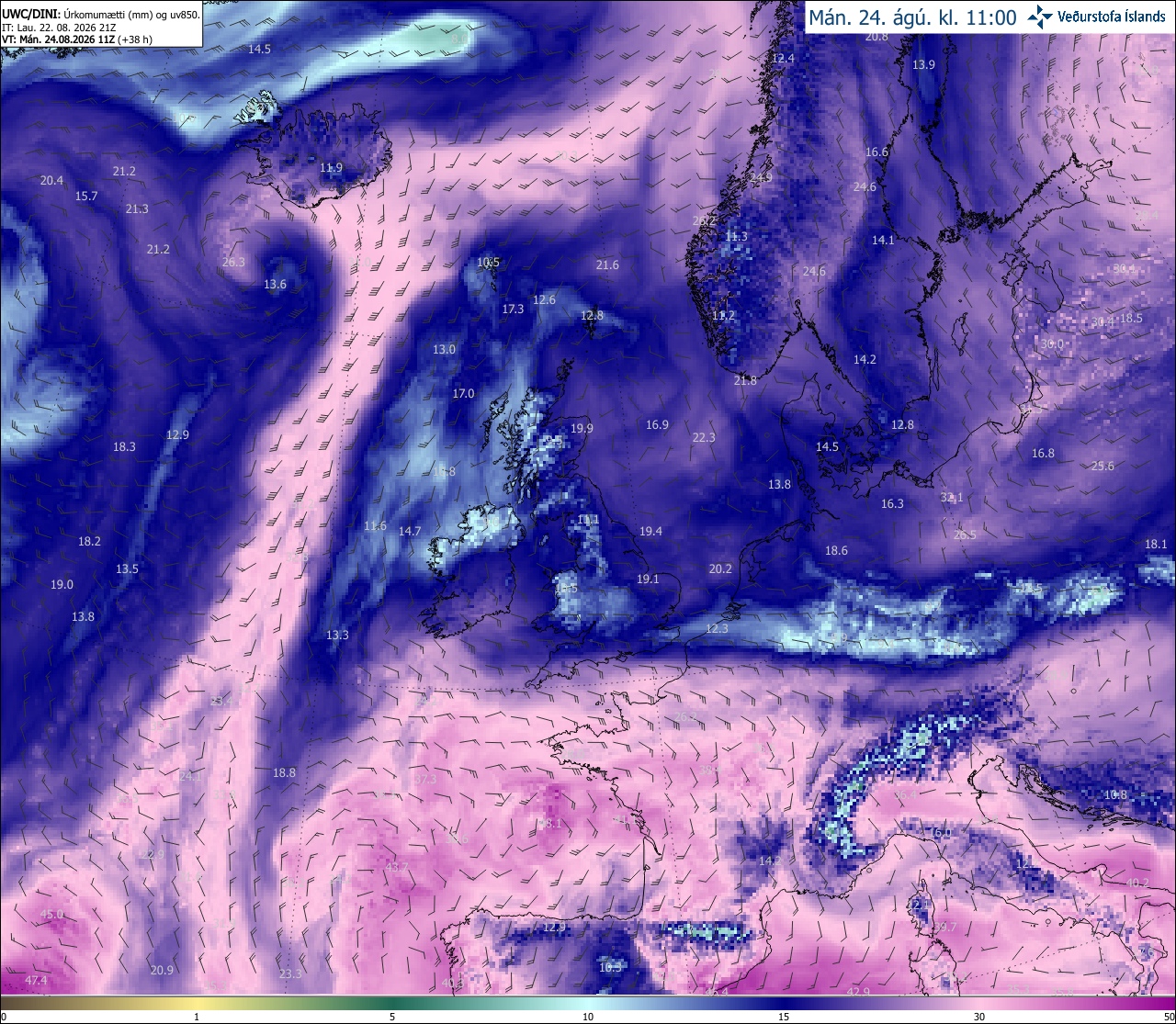
Task: Click the 22.3 value over the North Sea
Action: [x=704, y=438]
